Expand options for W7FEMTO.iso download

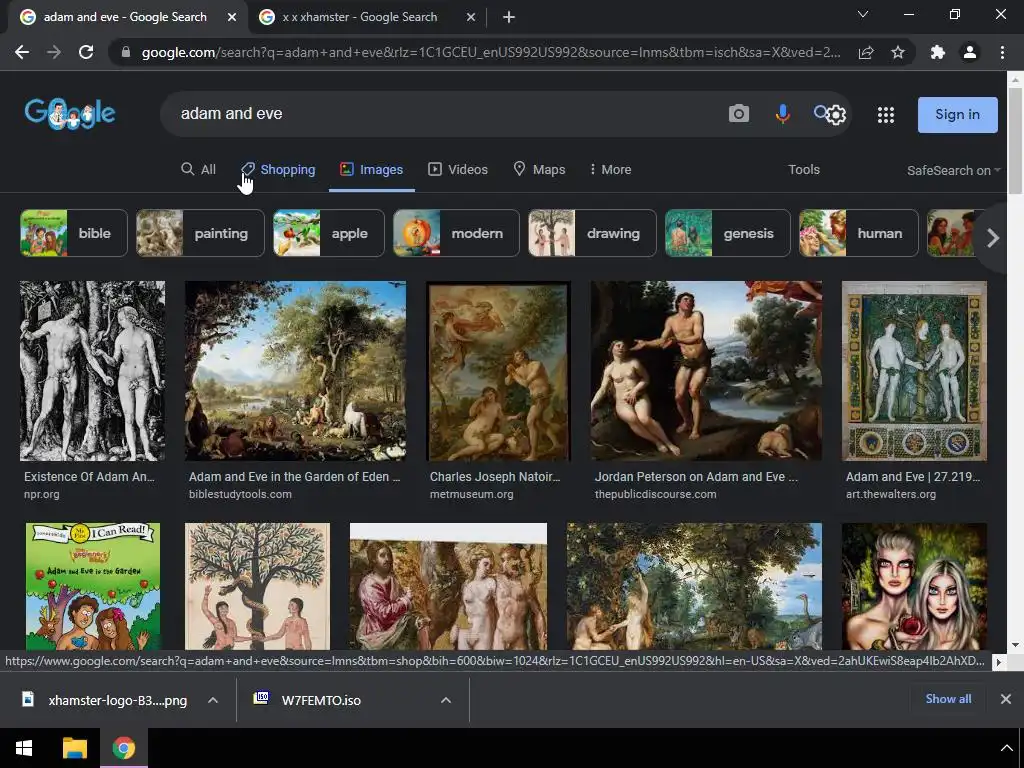446,700
